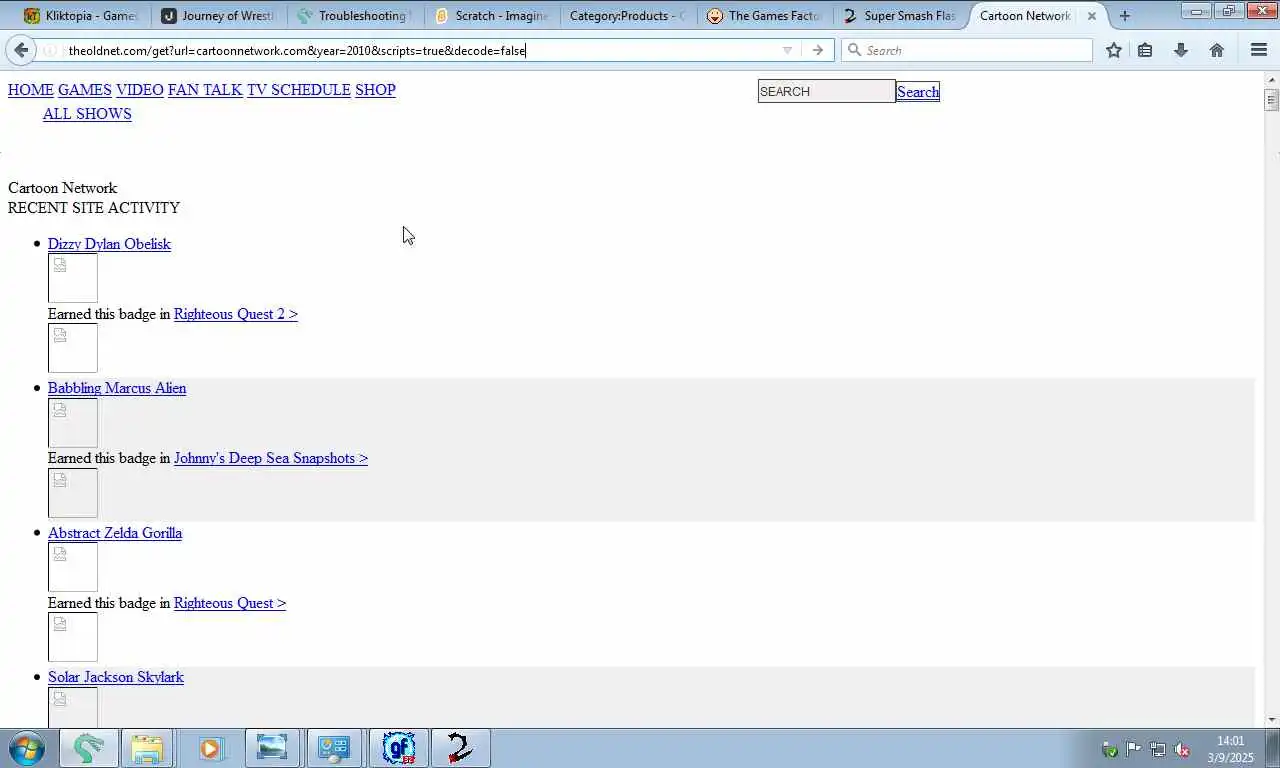Open the picture viewer taskbar icon
The image size is (1280, 768).
point(272,748)
